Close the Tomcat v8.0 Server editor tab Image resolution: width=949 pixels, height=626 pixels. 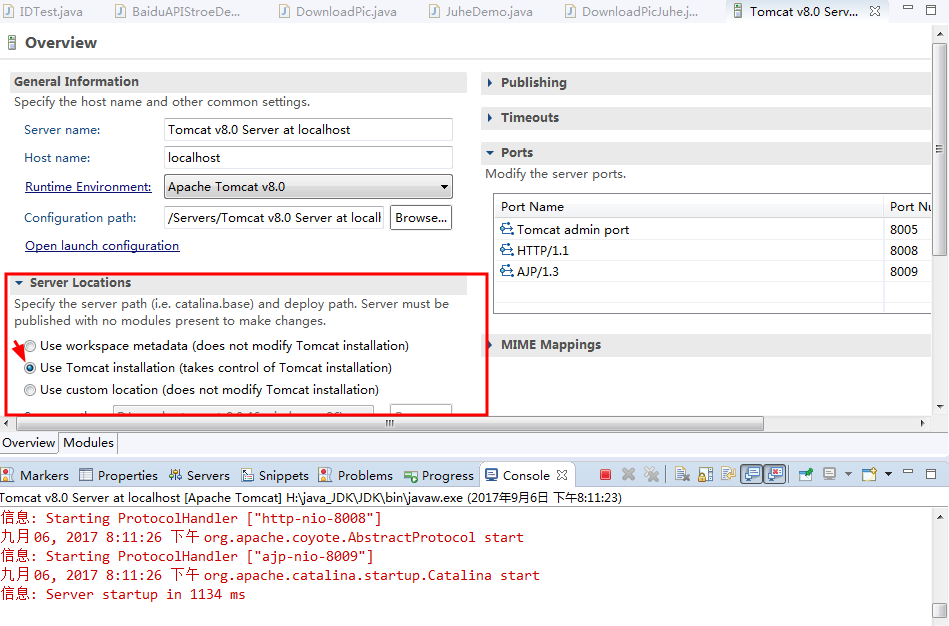tap(875, 11)
